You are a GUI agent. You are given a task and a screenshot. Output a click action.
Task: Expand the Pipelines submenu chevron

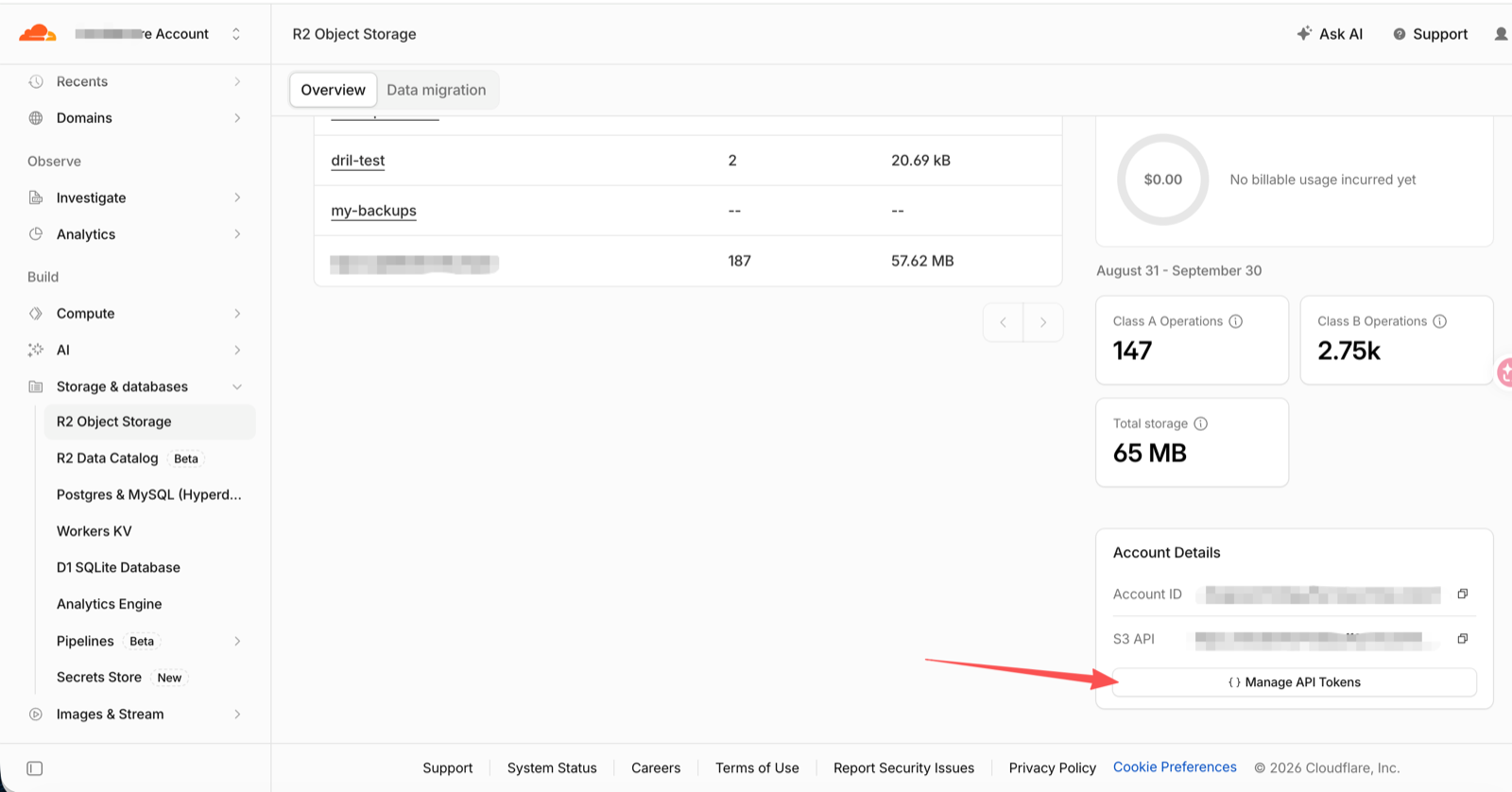tap(237, 641)
